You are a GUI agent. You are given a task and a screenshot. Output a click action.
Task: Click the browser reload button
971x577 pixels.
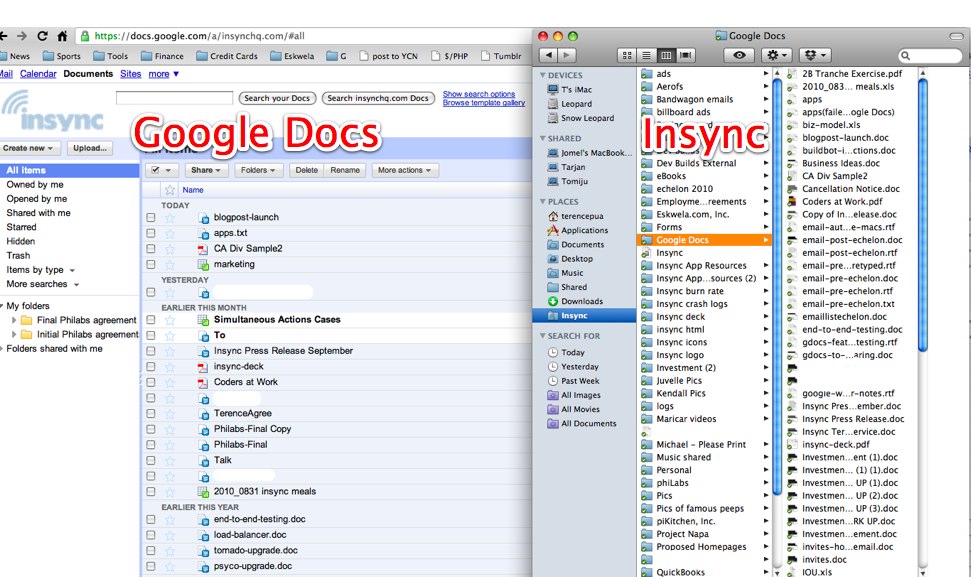[41, 35]
